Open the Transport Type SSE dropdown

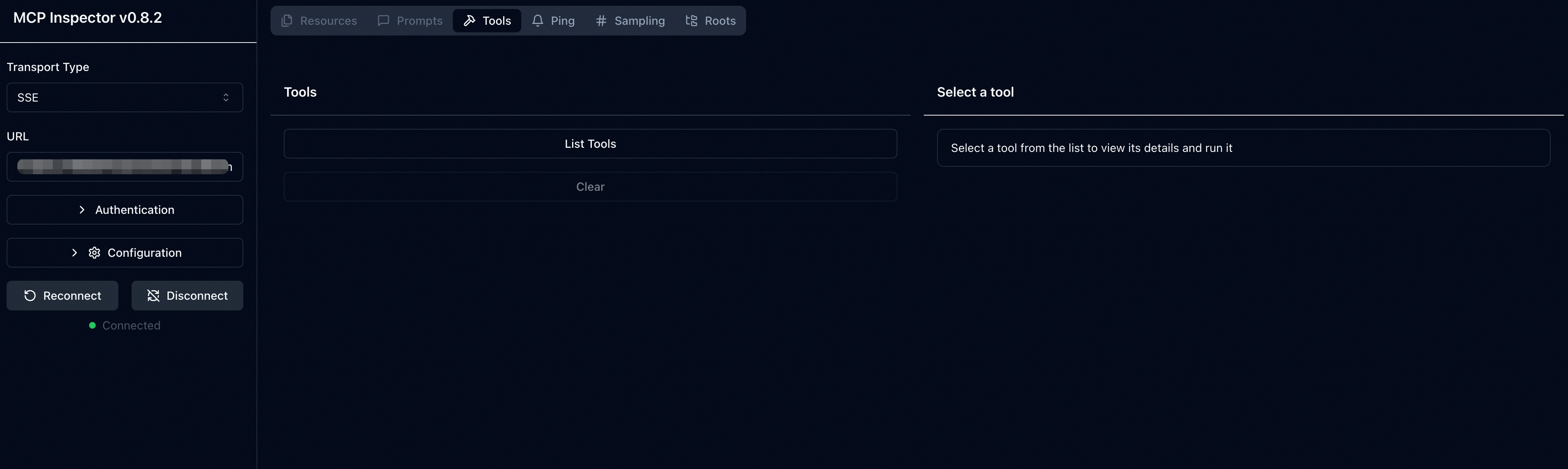(124, 97)
